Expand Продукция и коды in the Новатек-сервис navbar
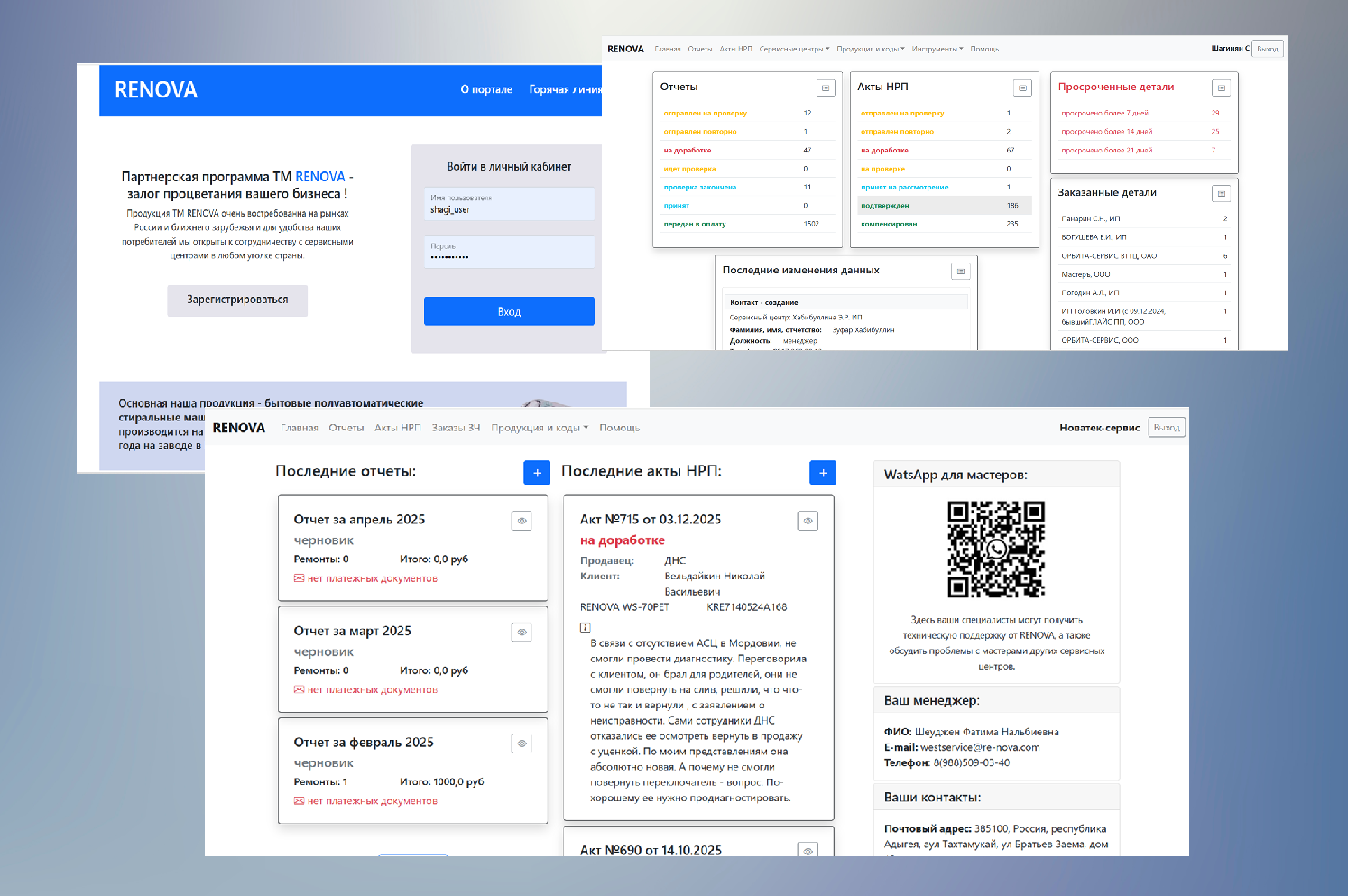This screenshot has width=1348, height=896. (540, 428)
